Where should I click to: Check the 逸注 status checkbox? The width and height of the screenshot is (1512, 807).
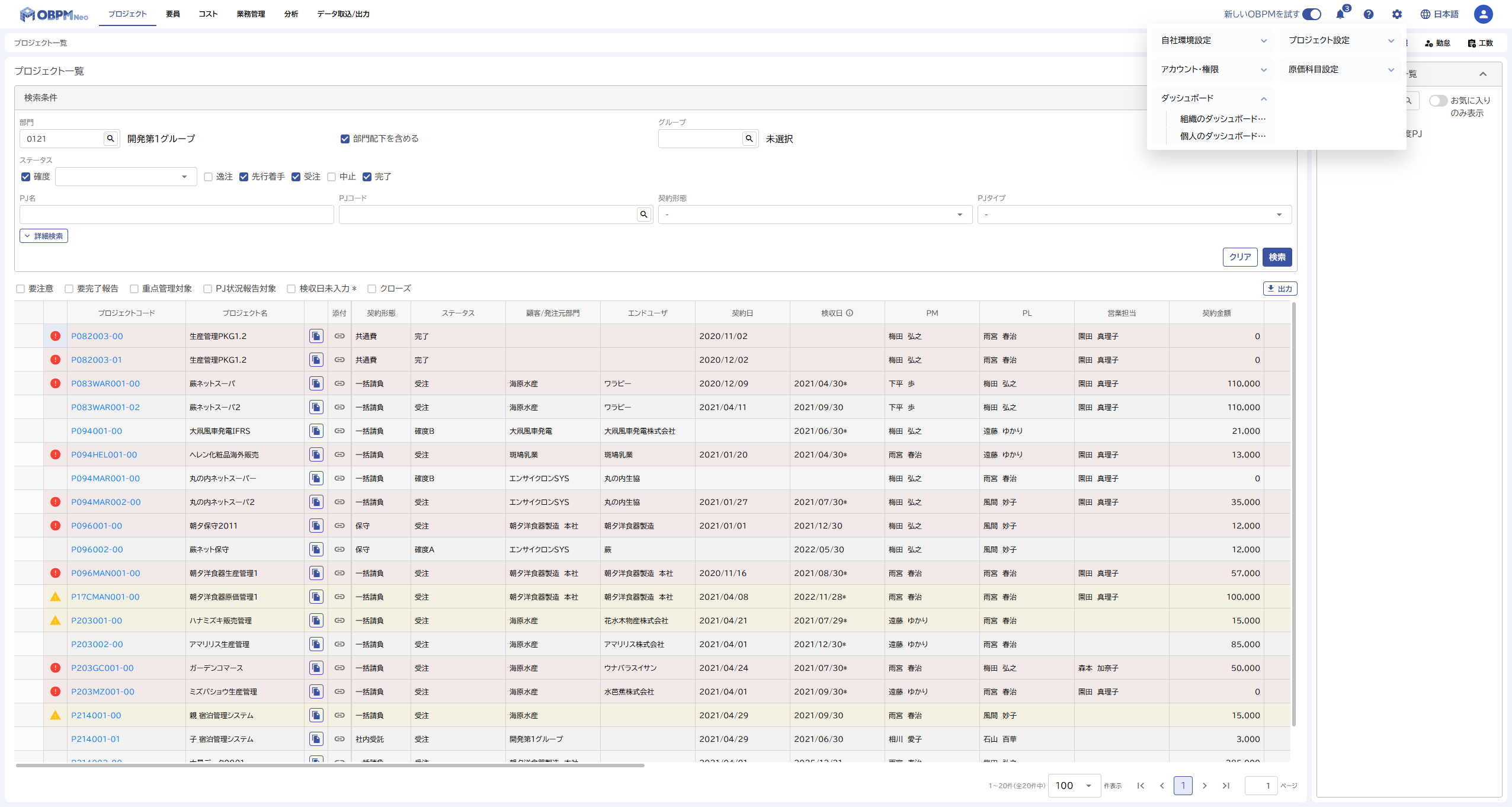pos(208,177)
